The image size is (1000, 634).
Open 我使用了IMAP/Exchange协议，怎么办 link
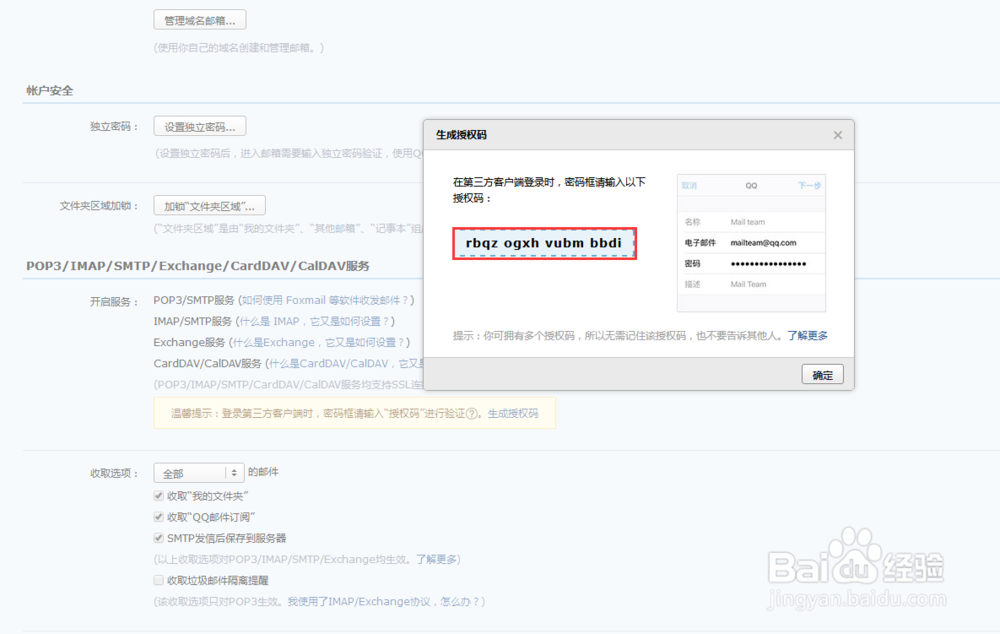tap(383, 601)
